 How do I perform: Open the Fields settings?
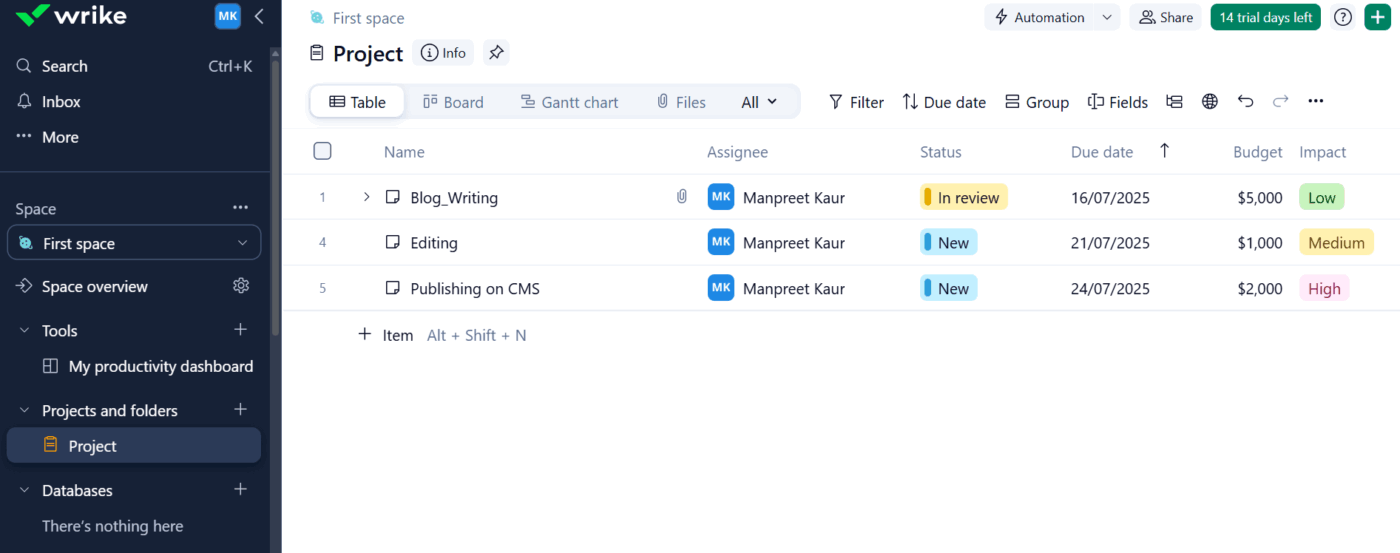[1118, 102]
